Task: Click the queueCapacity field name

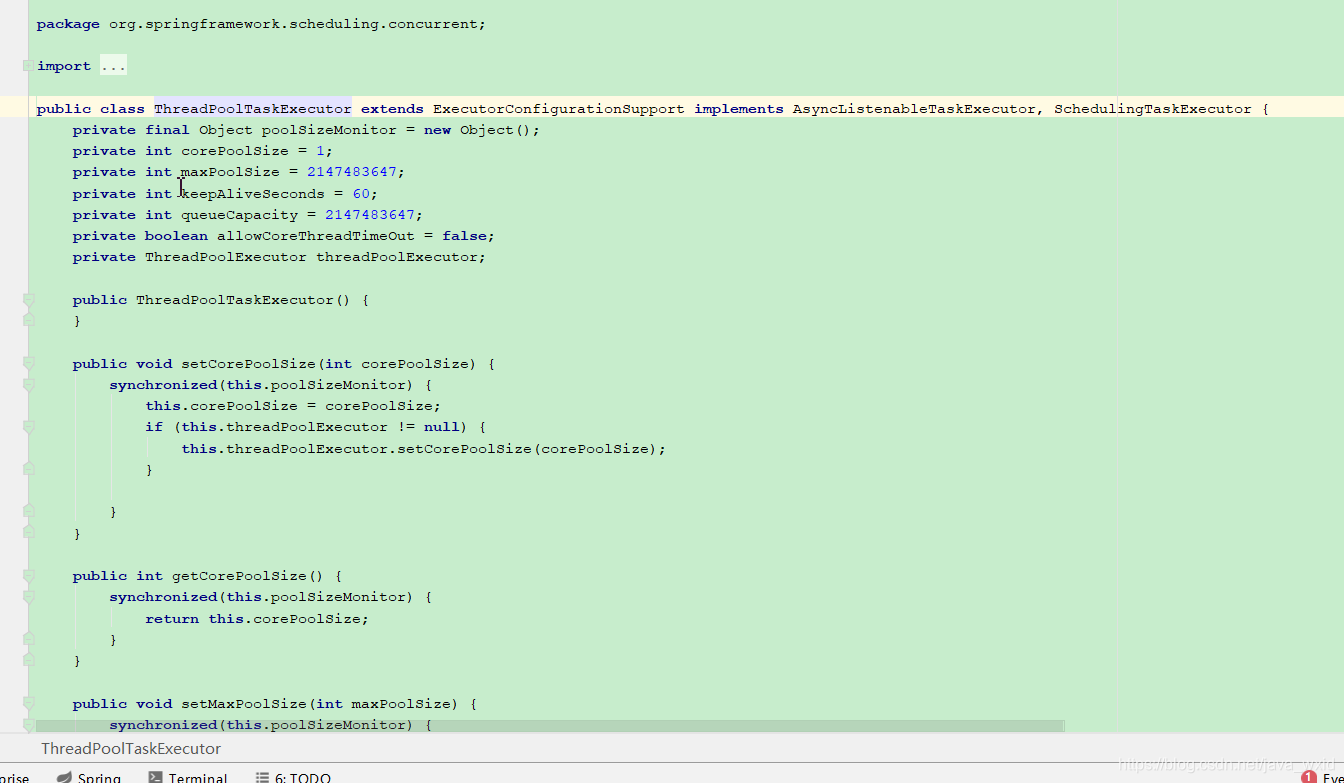Action: (240, 215)
